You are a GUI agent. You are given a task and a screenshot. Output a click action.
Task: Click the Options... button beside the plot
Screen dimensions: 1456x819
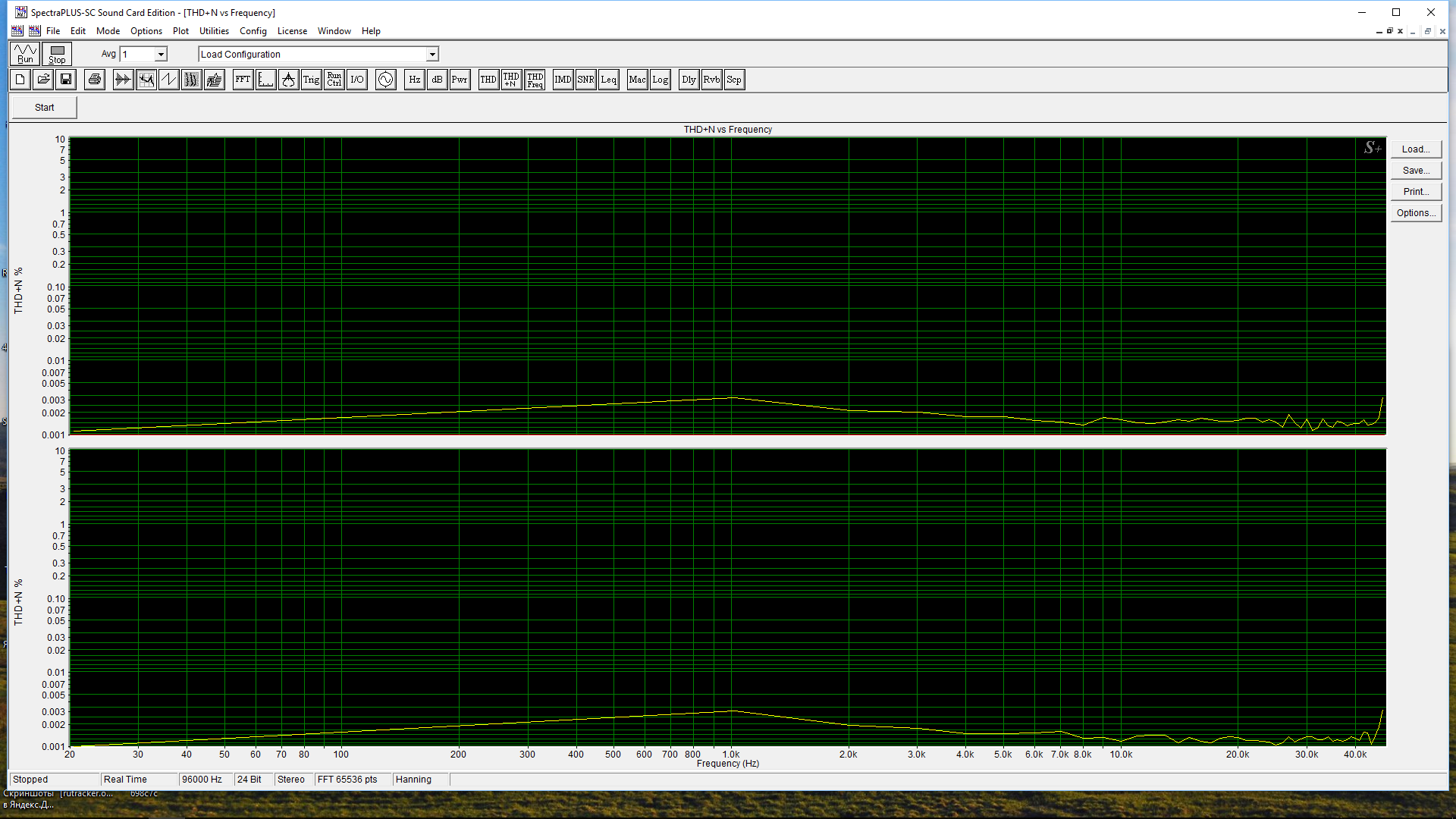pyautogui.click(x=1416, y=213)
